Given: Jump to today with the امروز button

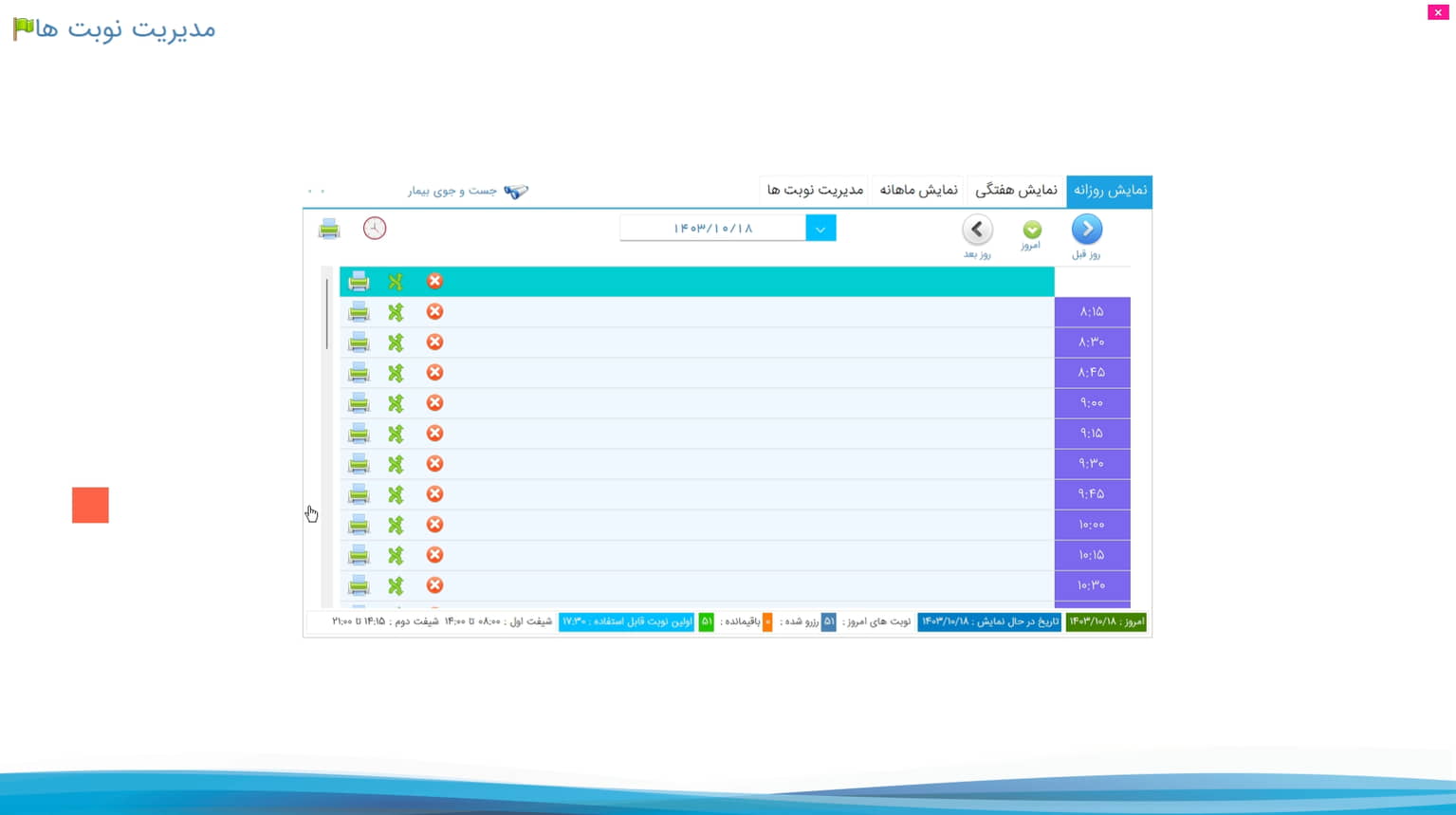Looking at the screenshot, I should (x=1032, y=231).
